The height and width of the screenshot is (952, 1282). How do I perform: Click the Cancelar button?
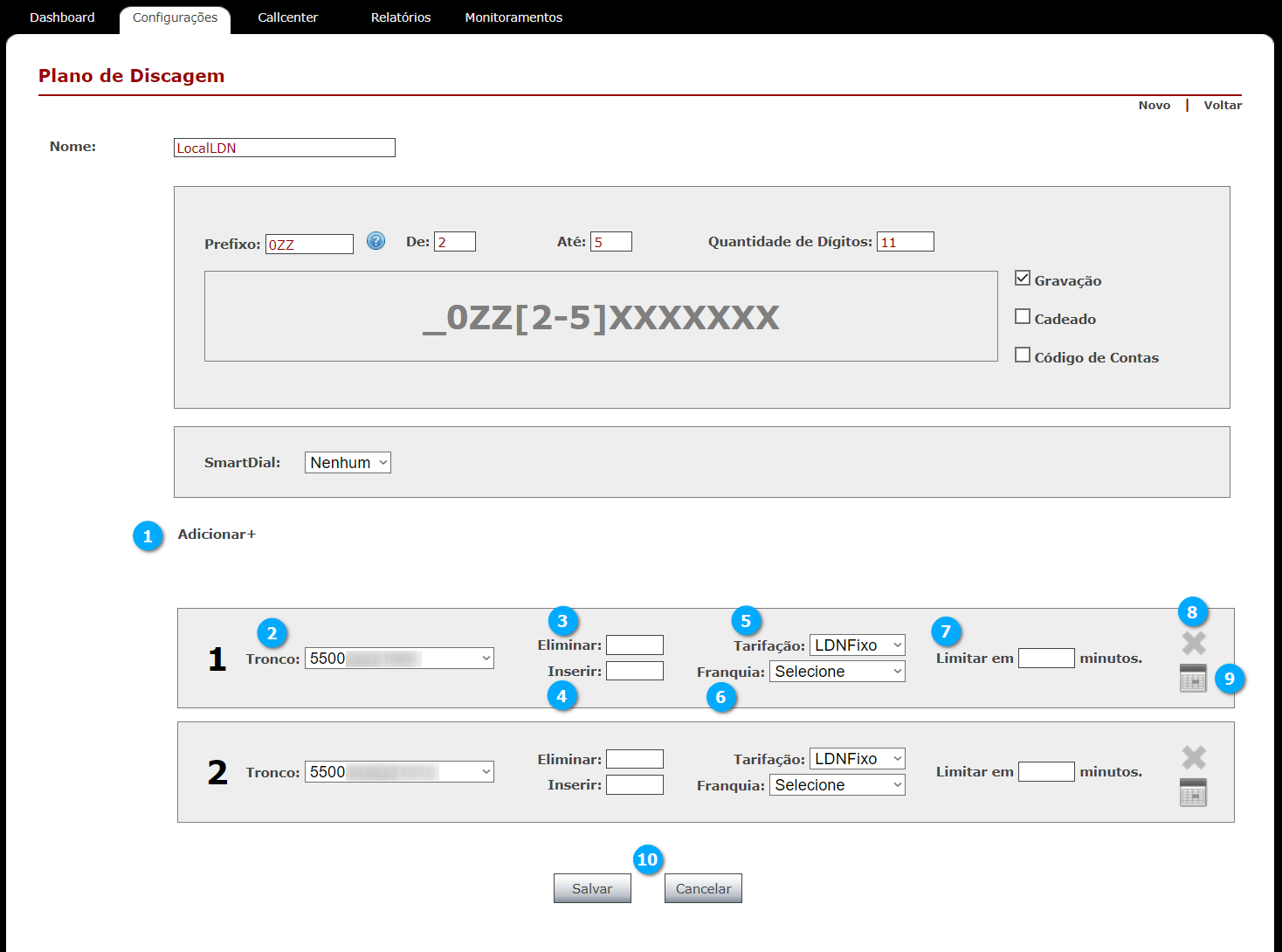click(703, 888)
